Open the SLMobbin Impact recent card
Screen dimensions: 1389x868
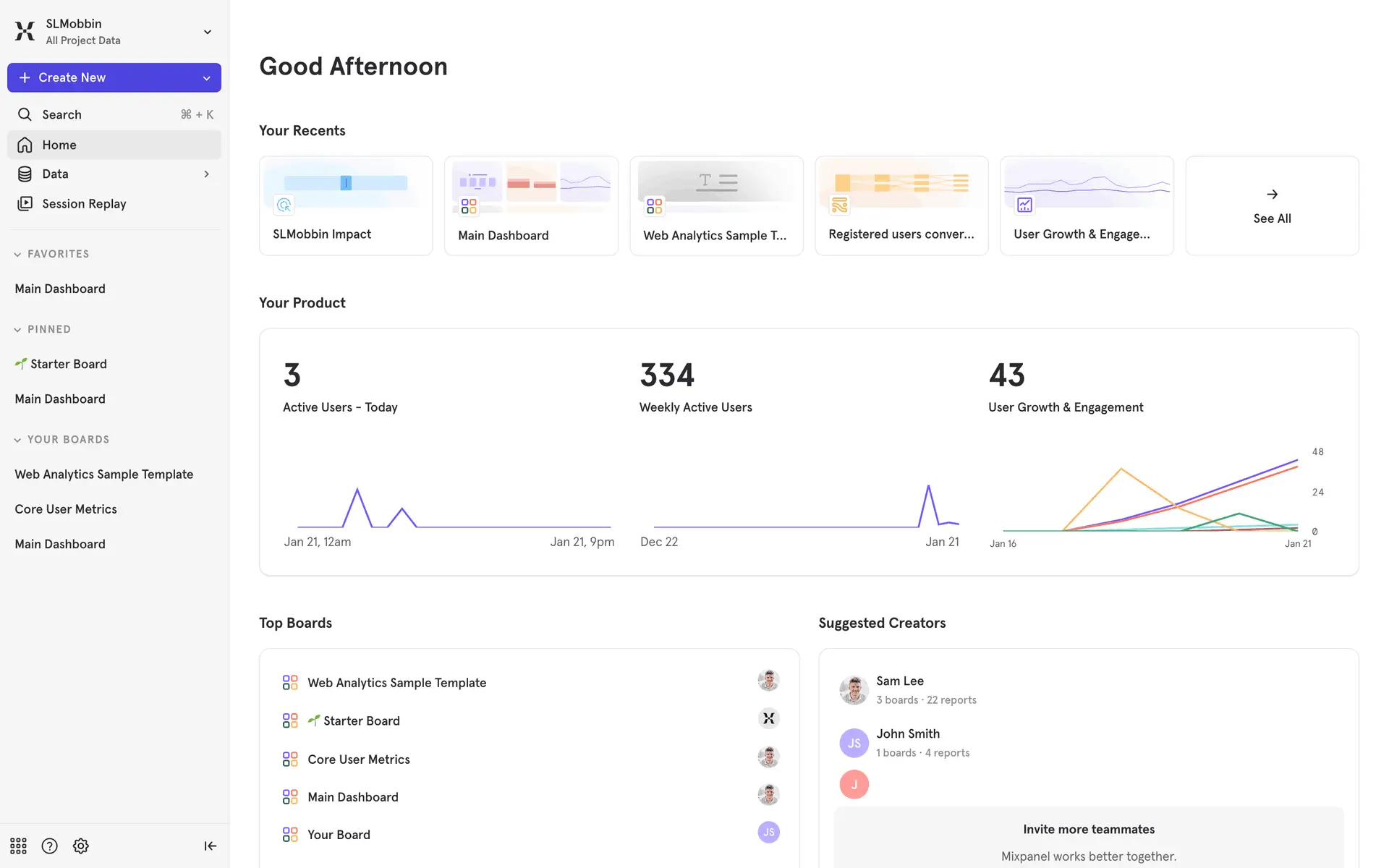coord(346,206)
